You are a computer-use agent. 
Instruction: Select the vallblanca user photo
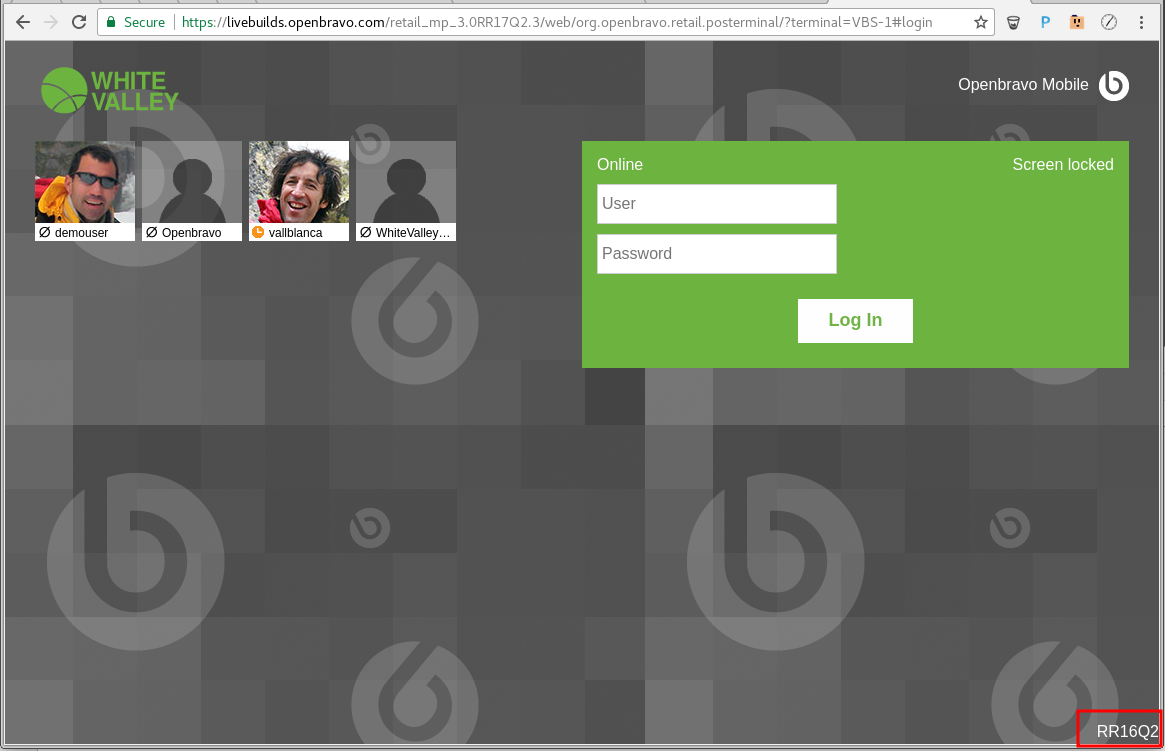pyautogui.click(x=299, y=182)
